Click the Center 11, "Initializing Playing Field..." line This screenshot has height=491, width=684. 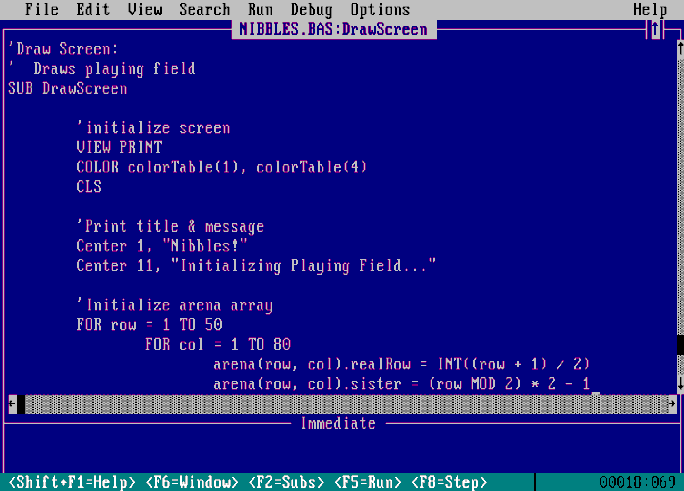tap(256, 266)
